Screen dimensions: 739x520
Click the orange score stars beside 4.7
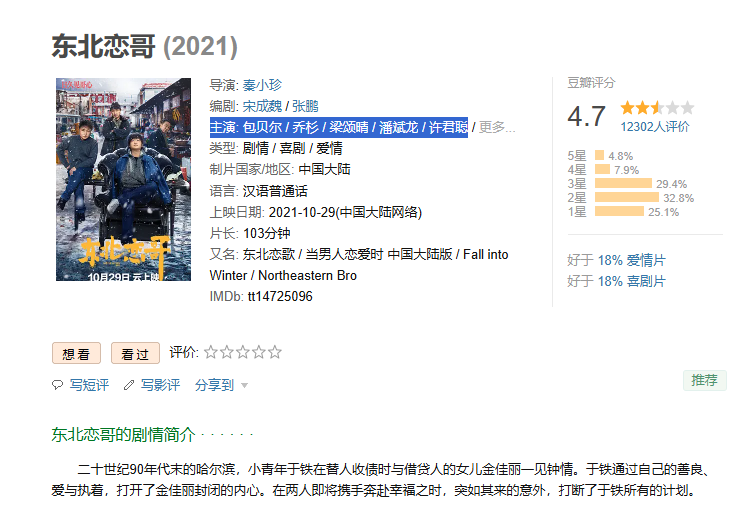(x=657, y=108)
